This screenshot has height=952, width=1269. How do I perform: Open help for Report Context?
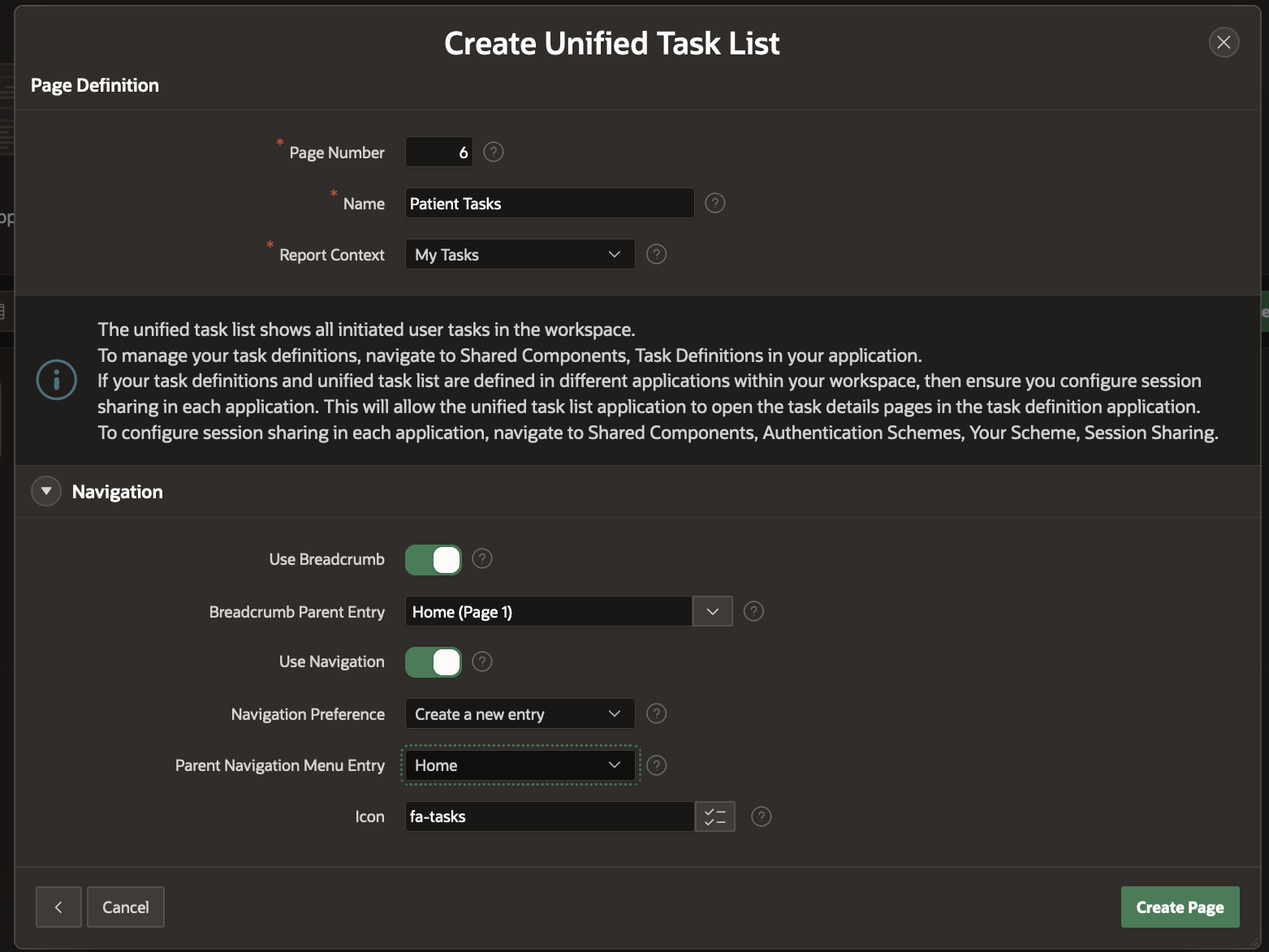click(x=656, y=254)
